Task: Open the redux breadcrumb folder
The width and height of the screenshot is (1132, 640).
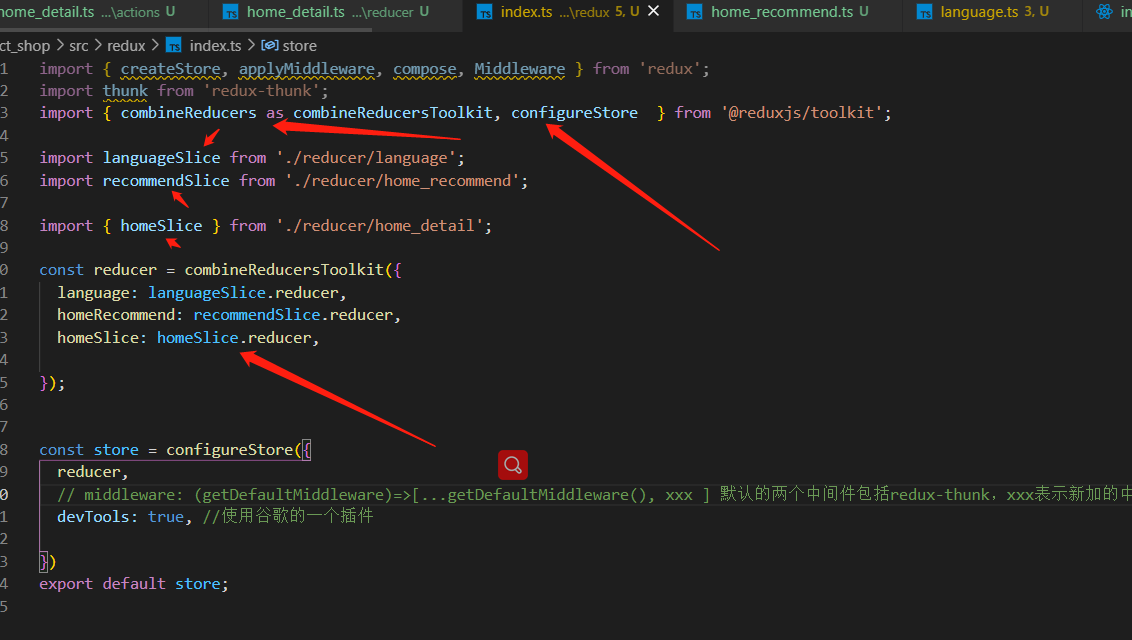Action: tap(126, 45)
